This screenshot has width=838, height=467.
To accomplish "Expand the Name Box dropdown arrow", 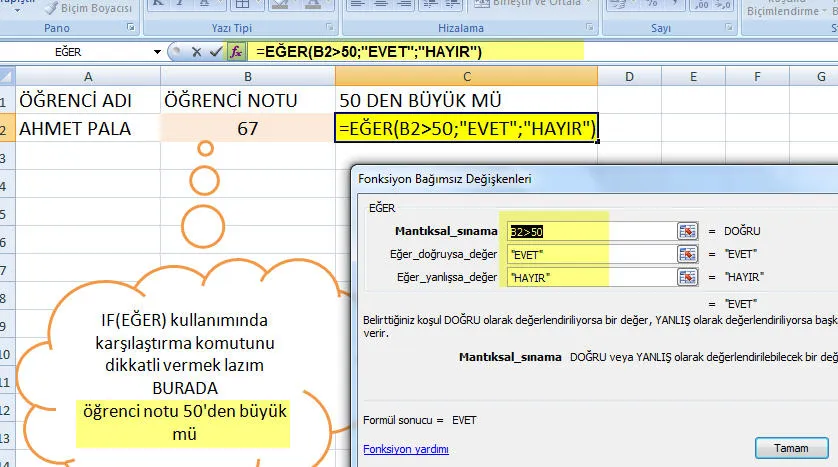I will [157, 51].
